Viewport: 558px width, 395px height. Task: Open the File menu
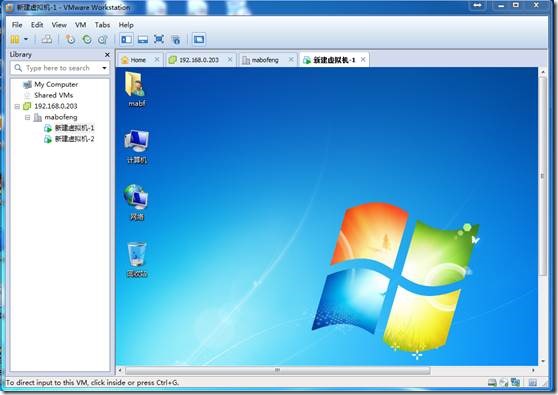pyautogui.click(x=17, y=25)
